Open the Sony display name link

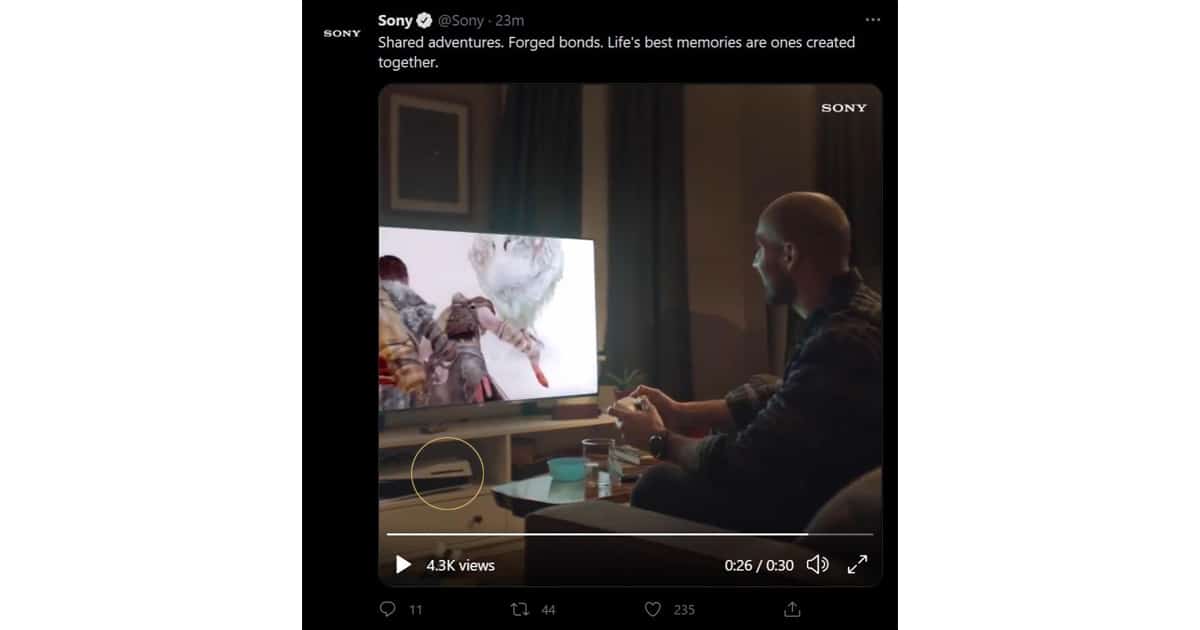395,20
